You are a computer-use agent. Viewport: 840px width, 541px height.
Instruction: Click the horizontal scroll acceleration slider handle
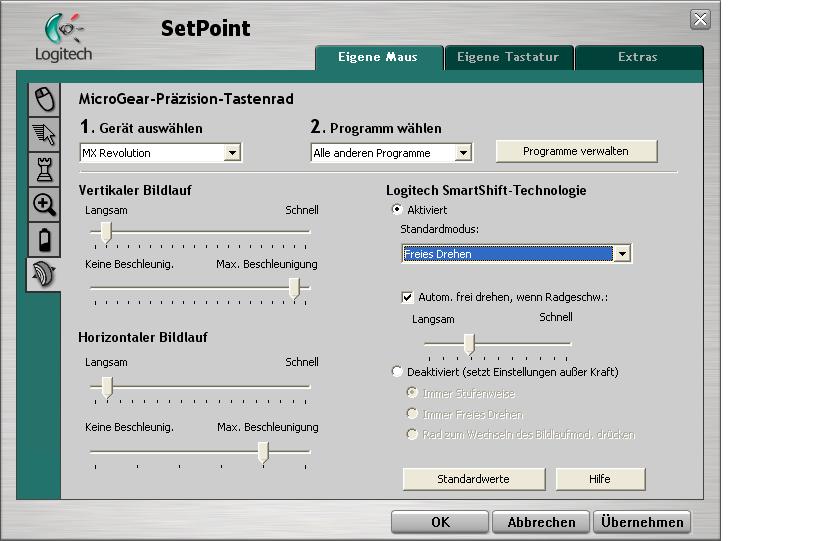coord(263,453)
